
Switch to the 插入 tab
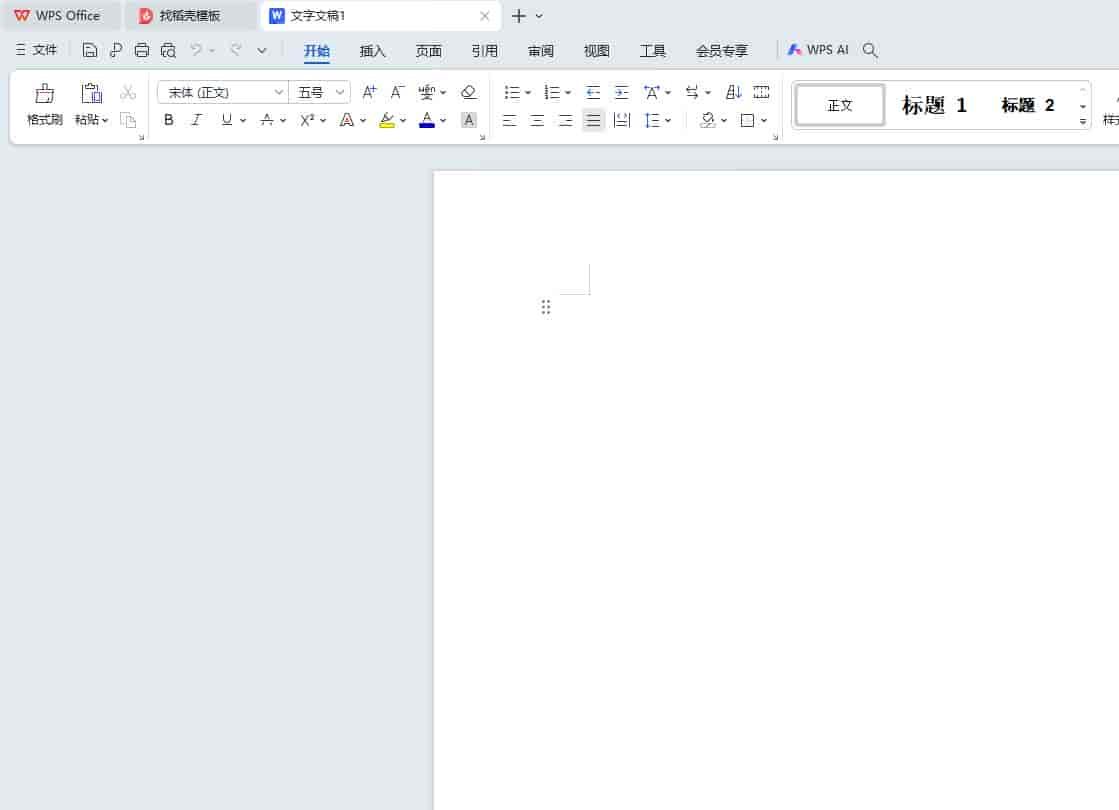[x=373, y=51]
